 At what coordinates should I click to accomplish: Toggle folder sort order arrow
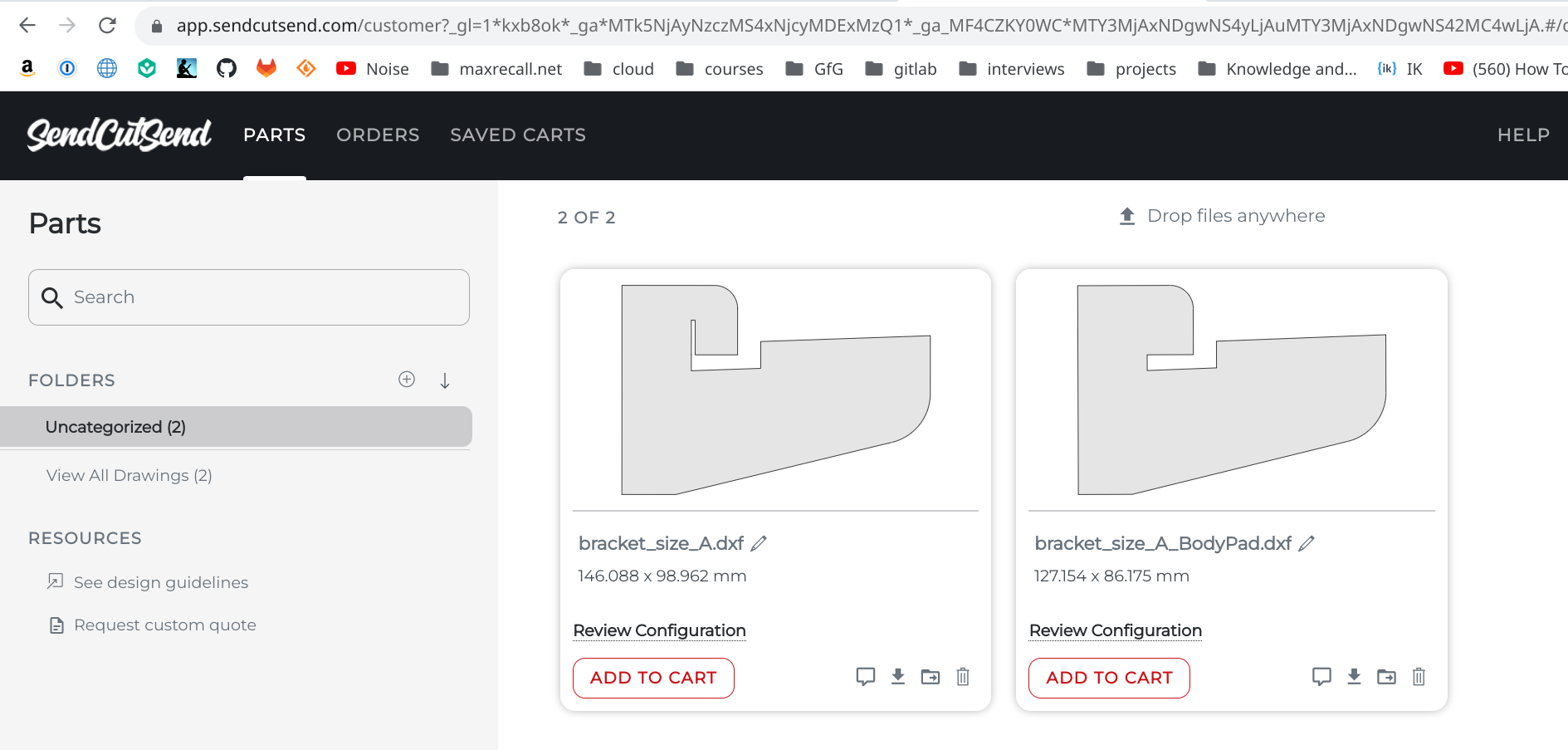[445, 380]
